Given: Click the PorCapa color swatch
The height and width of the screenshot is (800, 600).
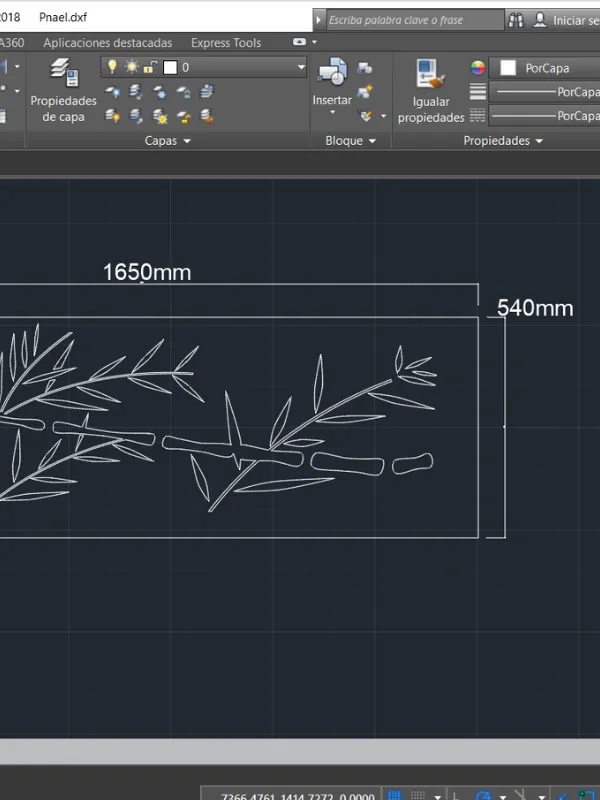Looking at the screenshot, I should pos(508,68).
